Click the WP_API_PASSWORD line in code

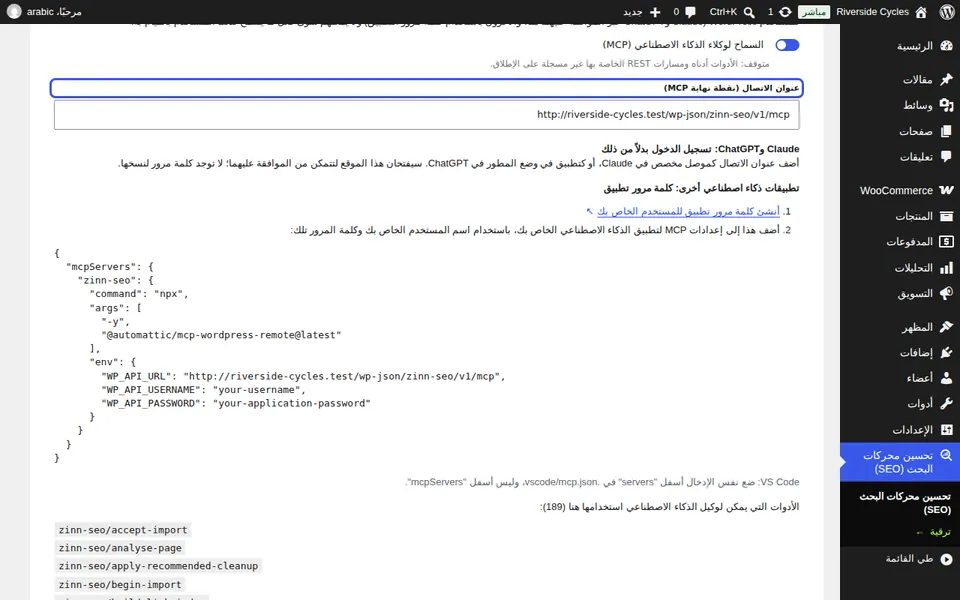coord(236,403)
